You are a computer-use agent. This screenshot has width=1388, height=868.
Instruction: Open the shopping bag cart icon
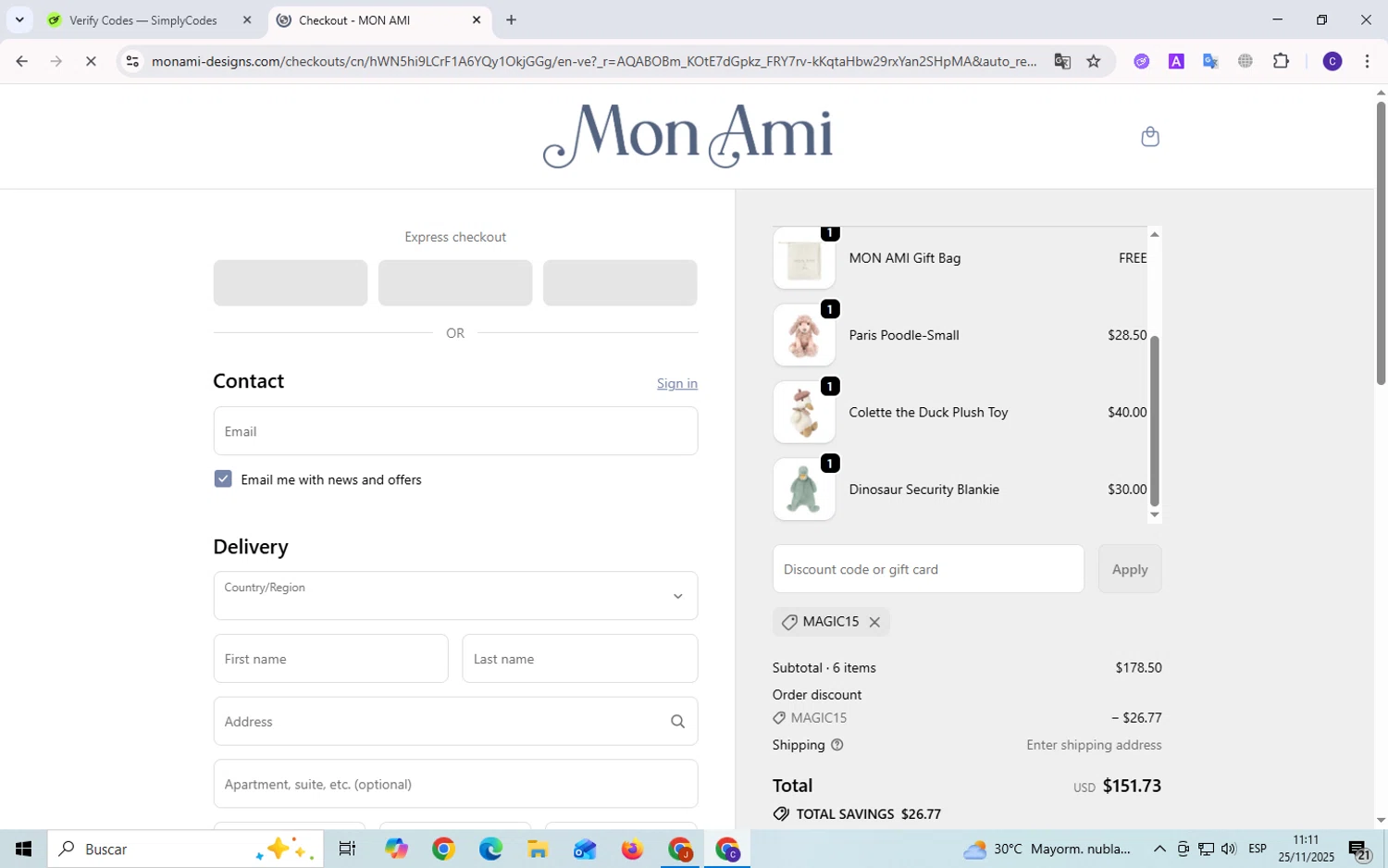point(1150,137)
